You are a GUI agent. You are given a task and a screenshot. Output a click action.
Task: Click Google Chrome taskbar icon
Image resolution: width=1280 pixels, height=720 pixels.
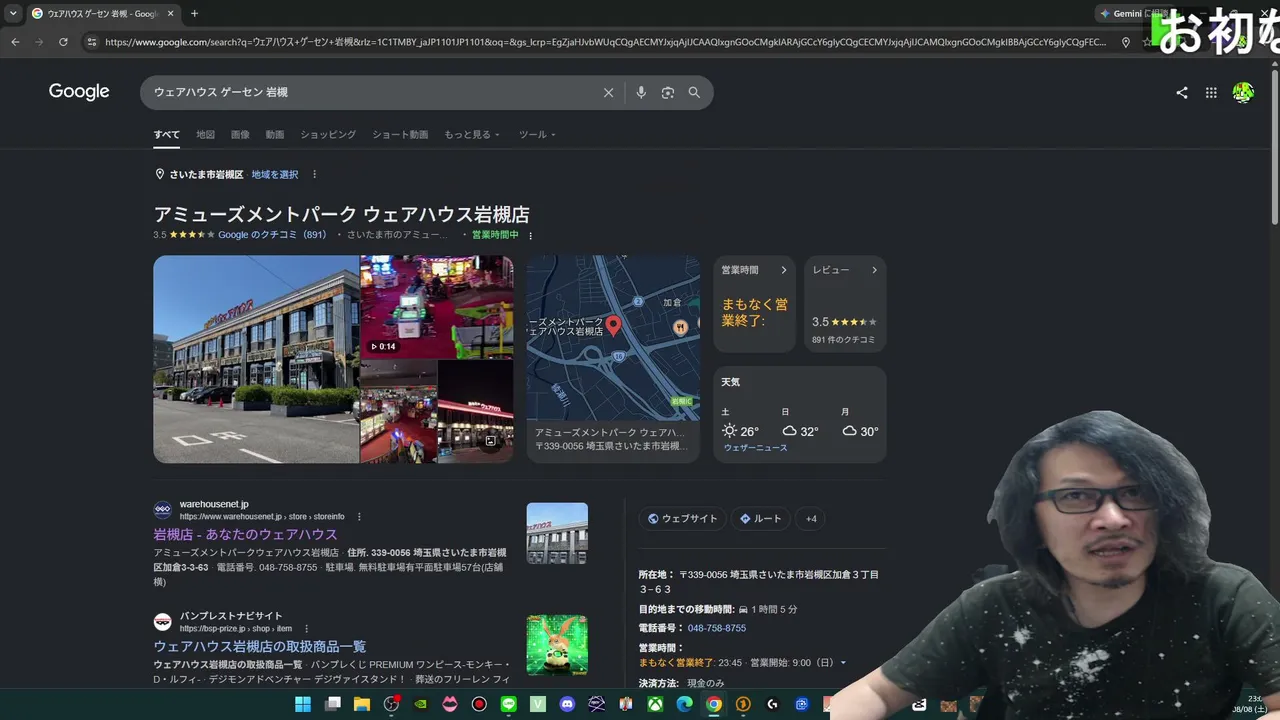tap(713, 704)
